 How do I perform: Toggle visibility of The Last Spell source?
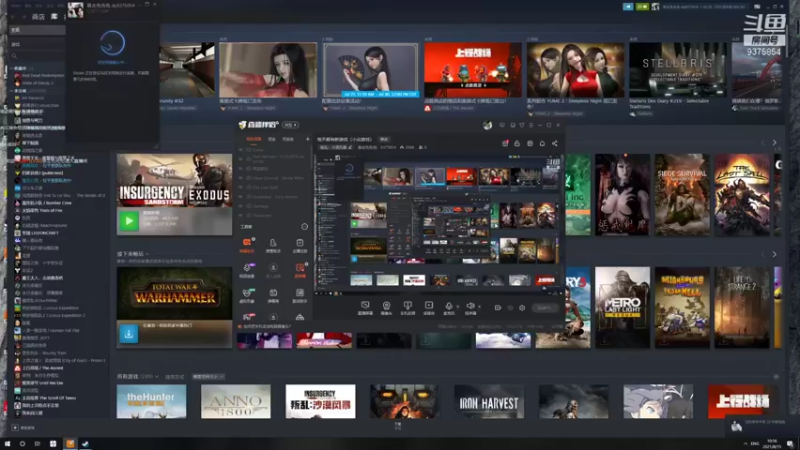(241, 187)
